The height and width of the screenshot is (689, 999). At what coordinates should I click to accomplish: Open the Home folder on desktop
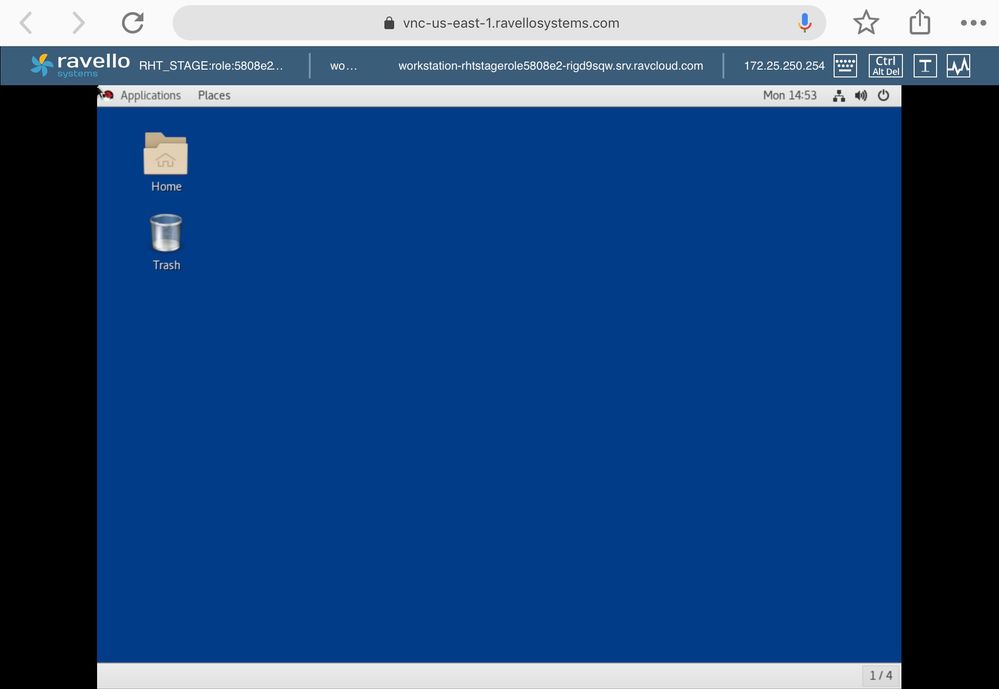166,161
